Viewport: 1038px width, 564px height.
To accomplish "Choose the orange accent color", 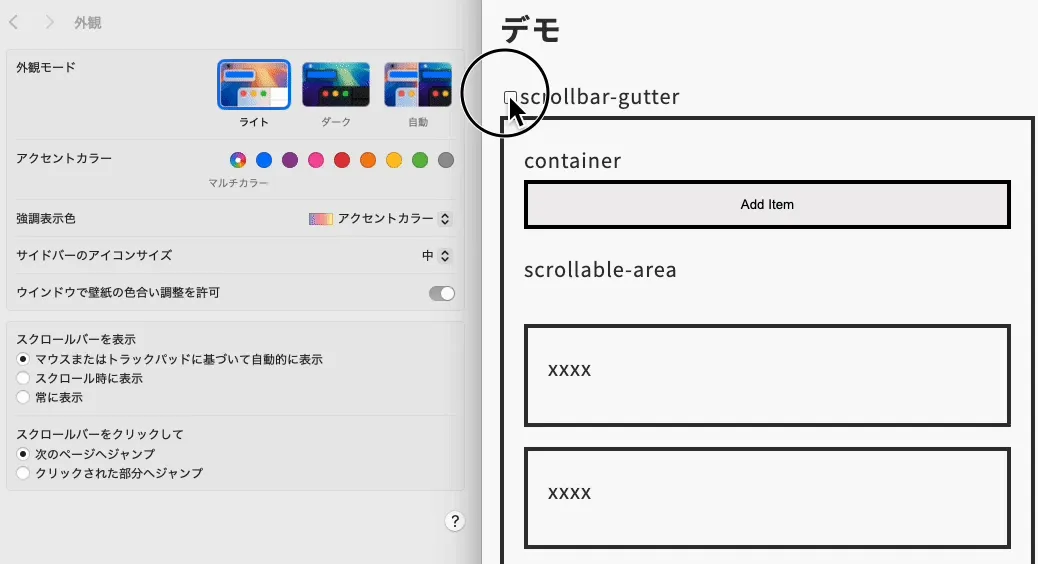I will [368, 160].
